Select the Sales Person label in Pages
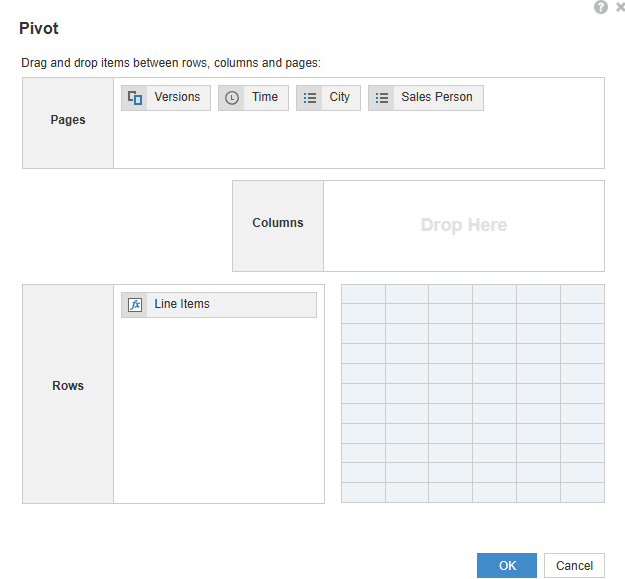Screen dimensions: 625x579 point(437,97)
